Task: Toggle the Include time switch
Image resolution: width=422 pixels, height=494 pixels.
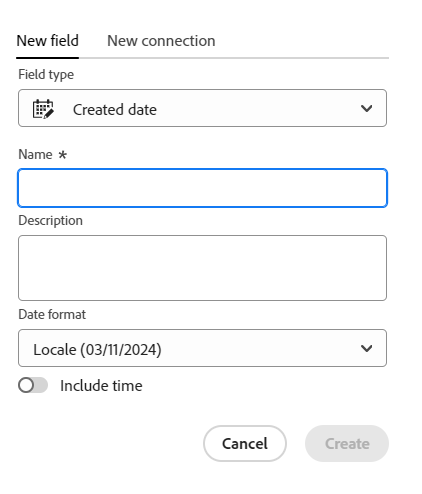Action: click(33, 385)
